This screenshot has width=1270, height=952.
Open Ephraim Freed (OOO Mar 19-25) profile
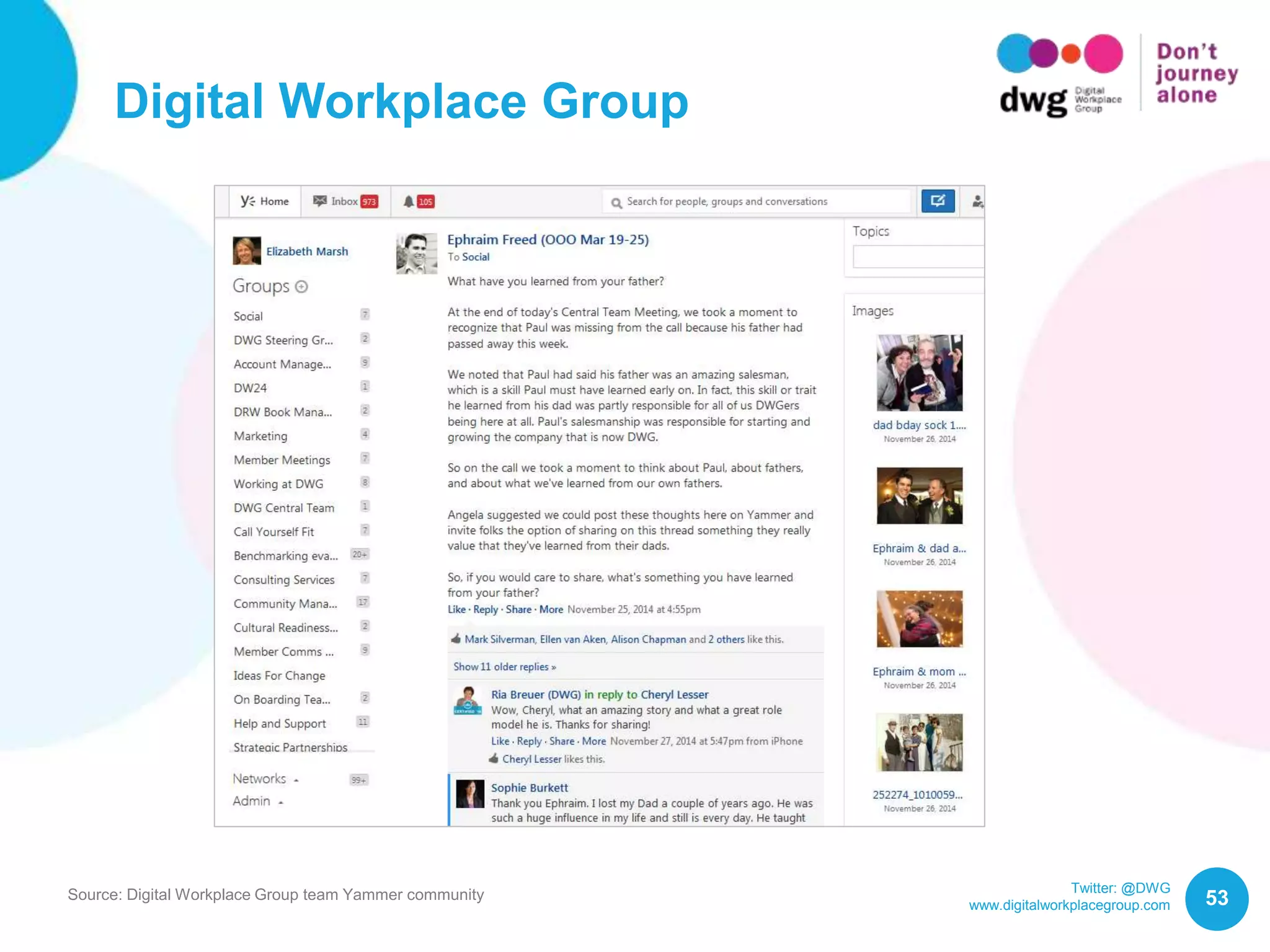click(548, 240)
